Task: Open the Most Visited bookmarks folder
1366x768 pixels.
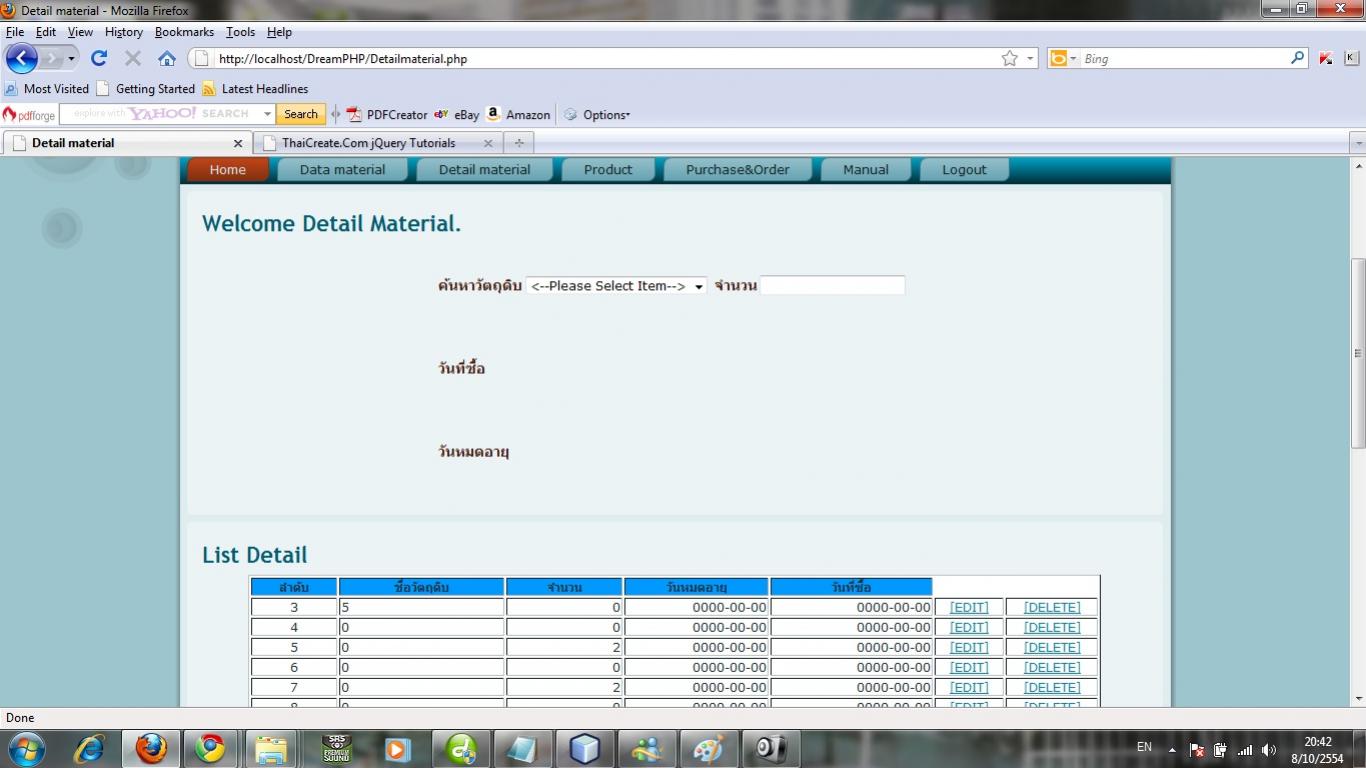Action: click(46, 89)
